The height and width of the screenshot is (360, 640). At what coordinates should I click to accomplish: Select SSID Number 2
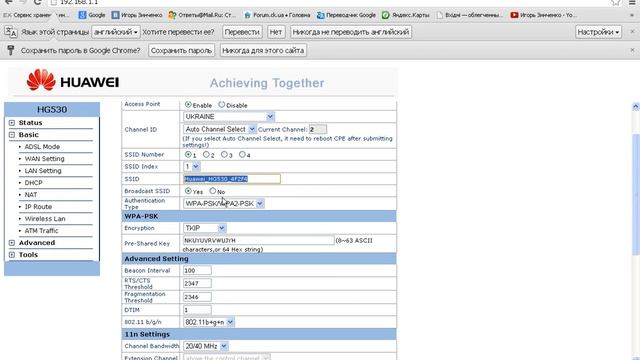(206, 155)
